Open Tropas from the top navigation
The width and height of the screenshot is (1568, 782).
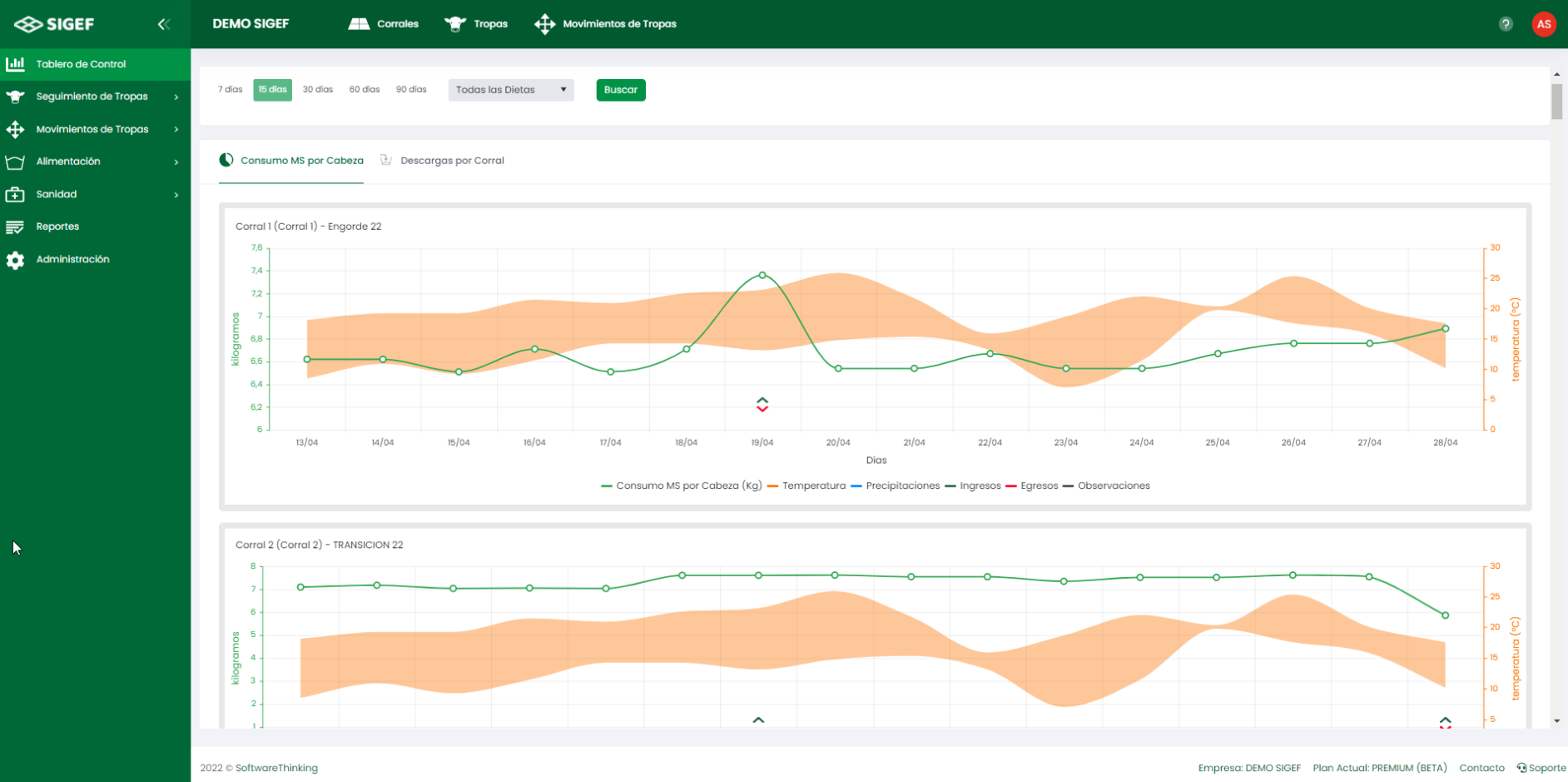click(476, 24)
